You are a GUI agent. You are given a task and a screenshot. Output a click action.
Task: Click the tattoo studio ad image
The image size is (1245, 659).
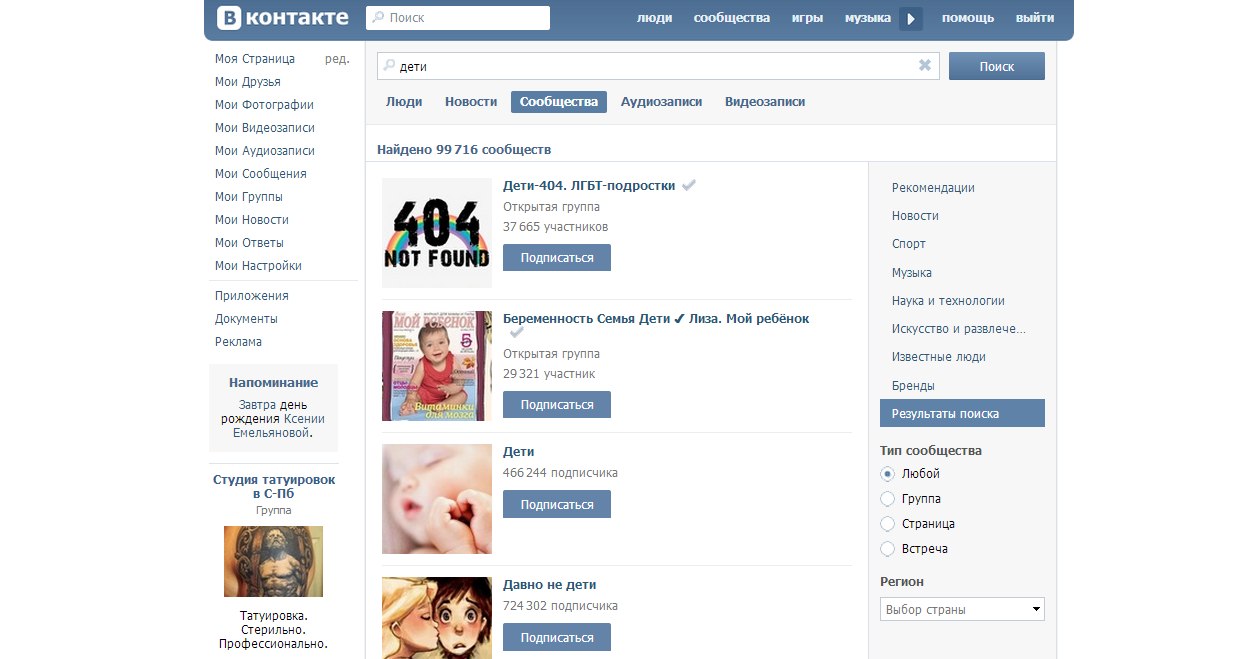(x=273, y=561)
